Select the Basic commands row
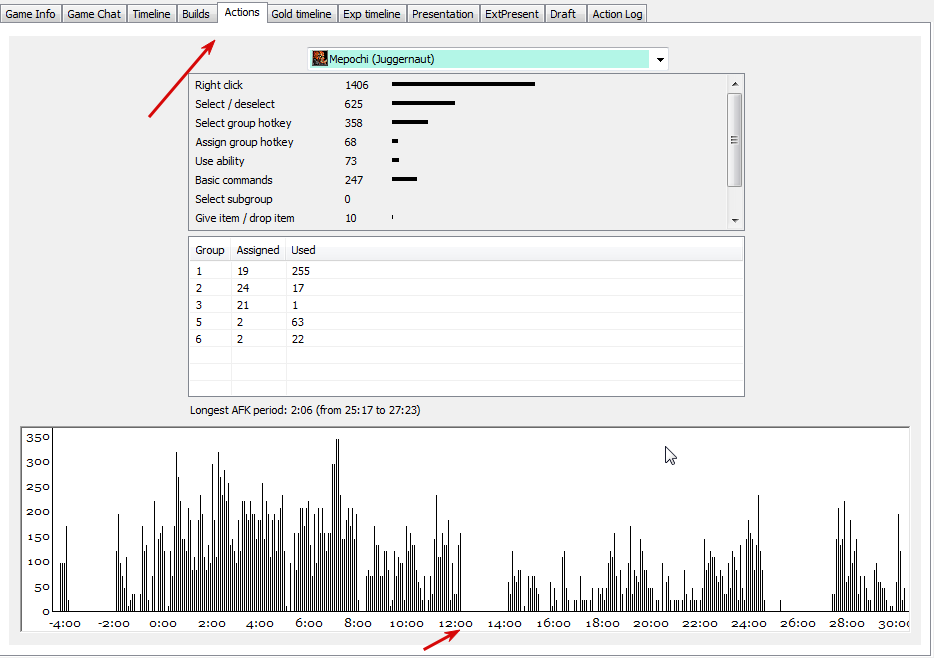Image resolution: width=934 pixels, height=658 pixels. click(x=457, y=180)
